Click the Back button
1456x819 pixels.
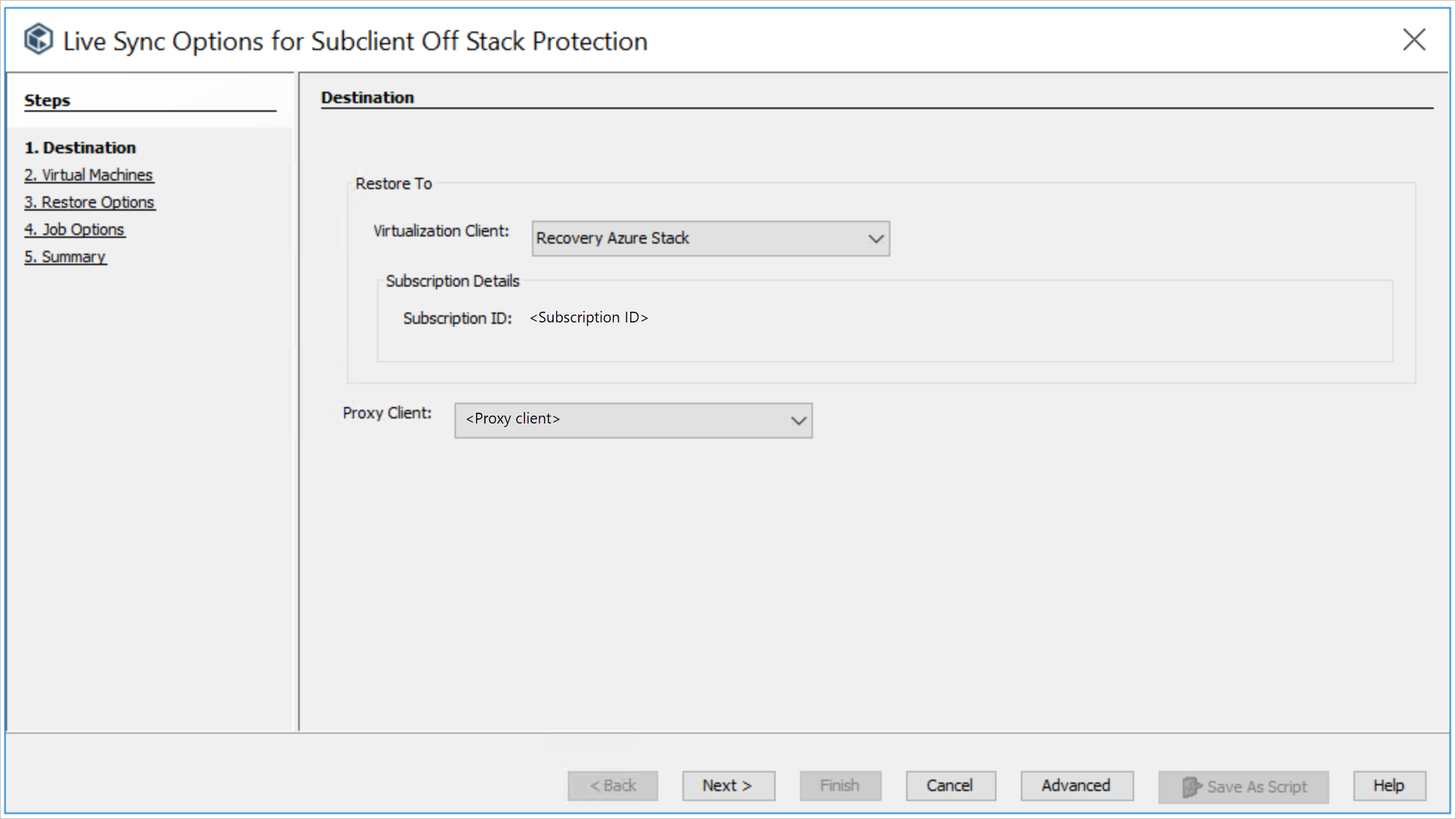[x=612, y=785]
